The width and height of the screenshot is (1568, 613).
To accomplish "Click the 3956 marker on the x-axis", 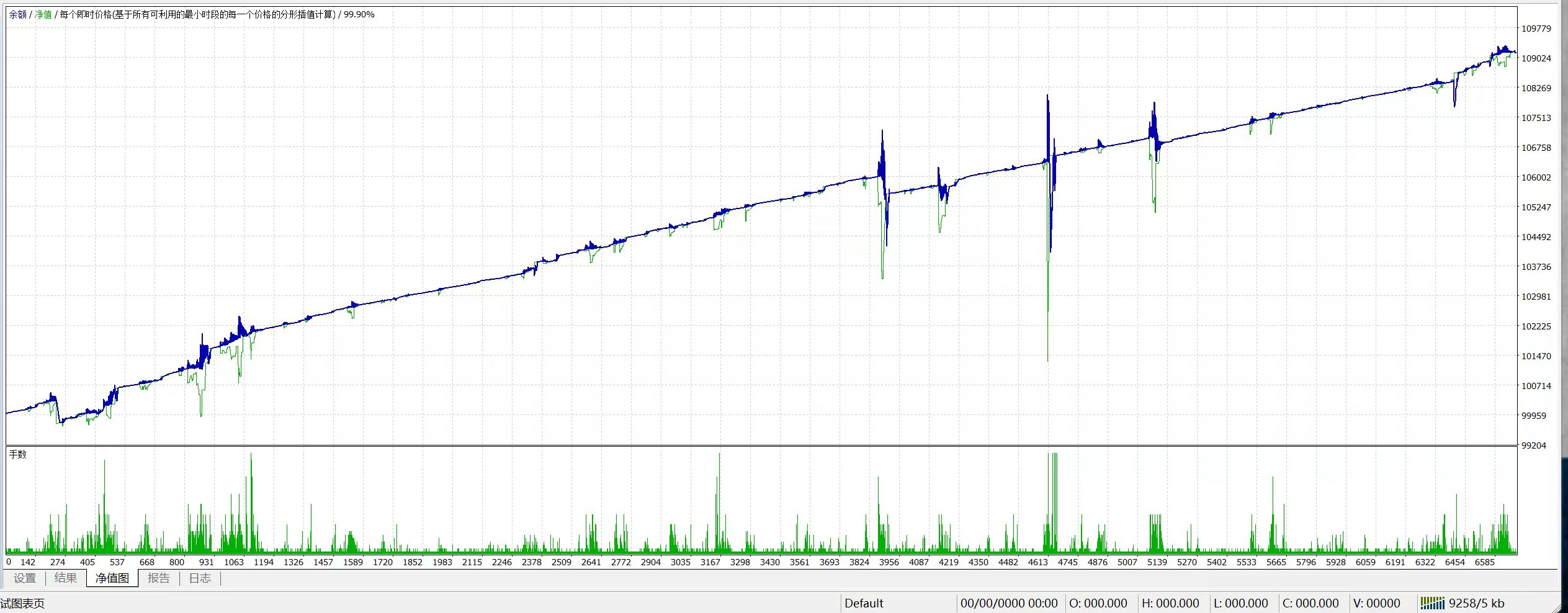I will coord(889,562).
